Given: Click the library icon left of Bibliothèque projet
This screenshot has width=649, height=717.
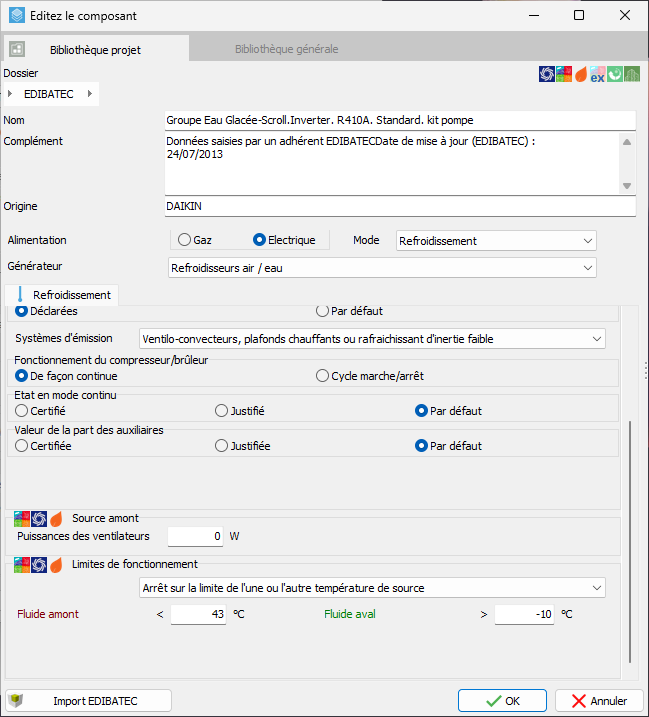Looking at the screenshot, I should click(x=17, y=49).
